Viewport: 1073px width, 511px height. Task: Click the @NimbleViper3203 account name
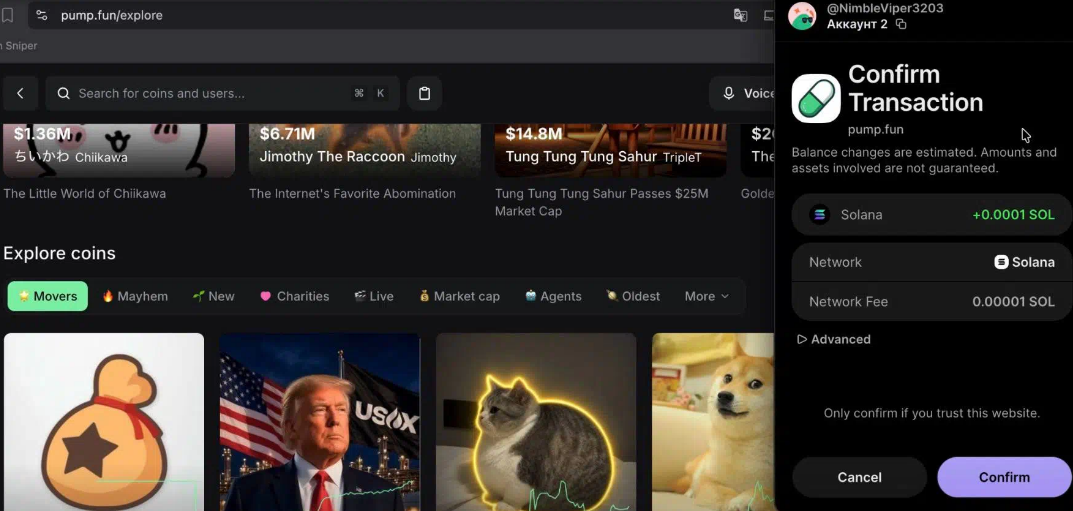point(885,8)
